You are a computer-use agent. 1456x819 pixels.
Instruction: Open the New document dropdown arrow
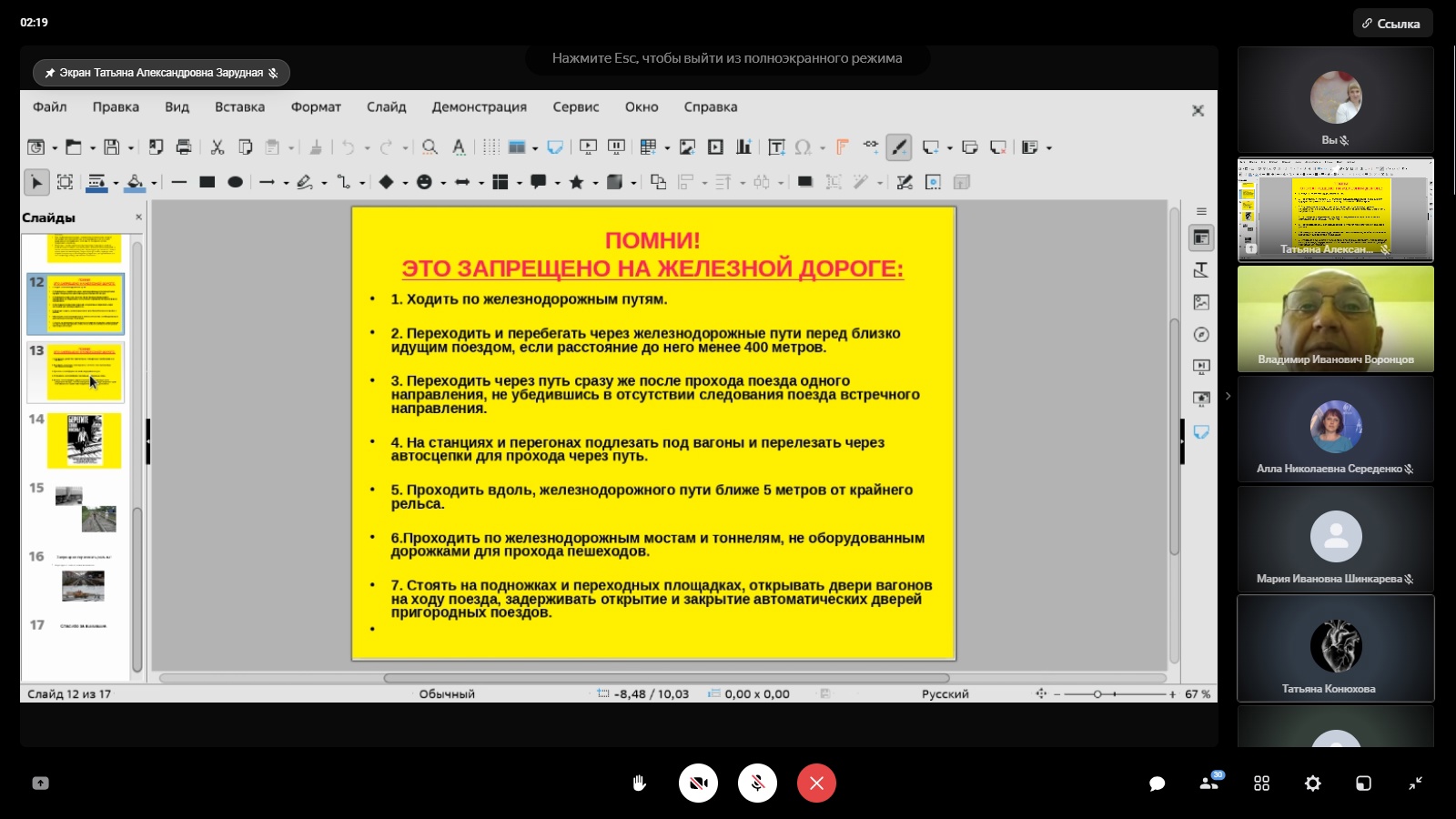(55, 147)
